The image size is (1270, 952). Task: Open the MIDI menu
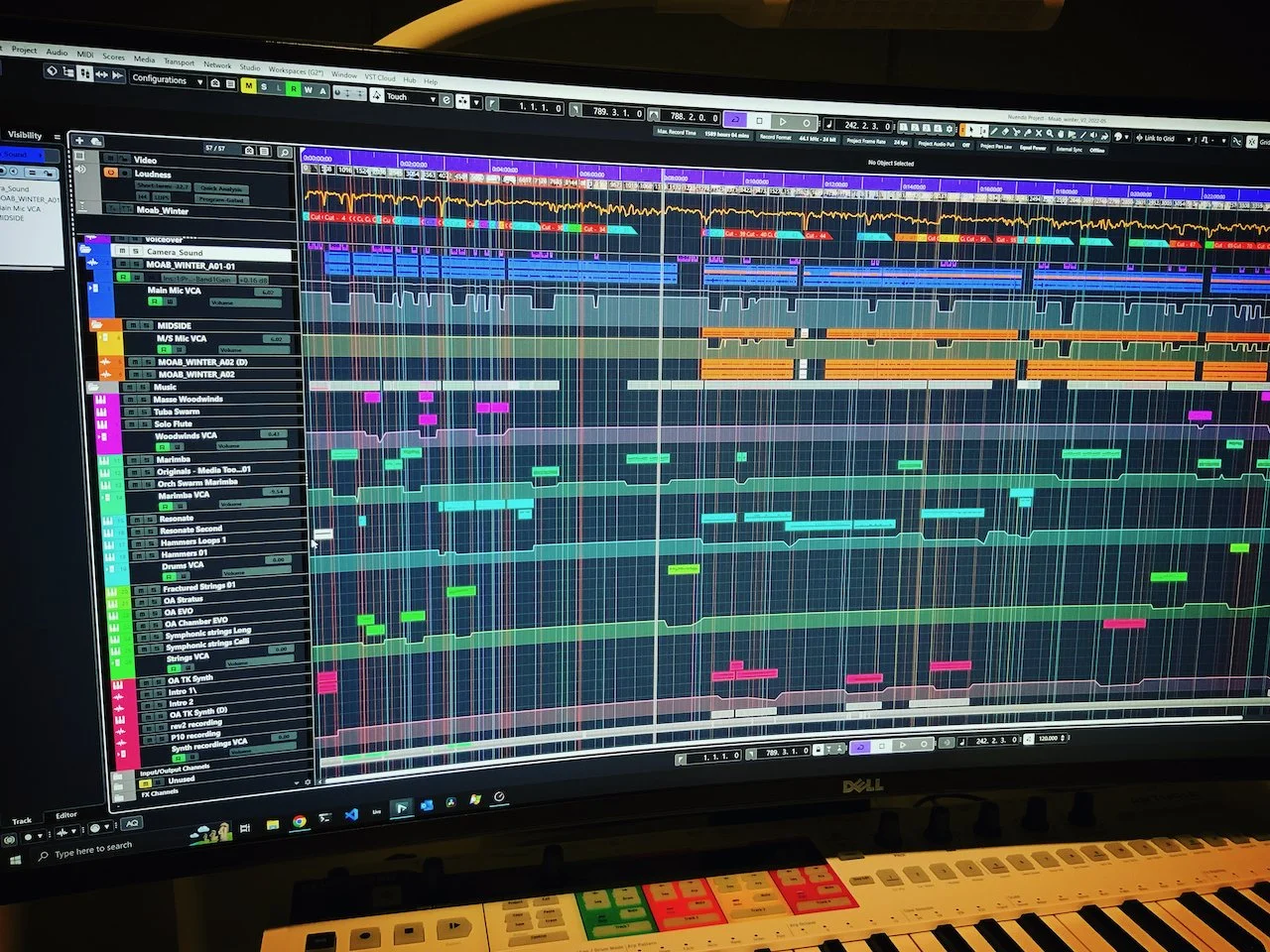tap(85, 55)
